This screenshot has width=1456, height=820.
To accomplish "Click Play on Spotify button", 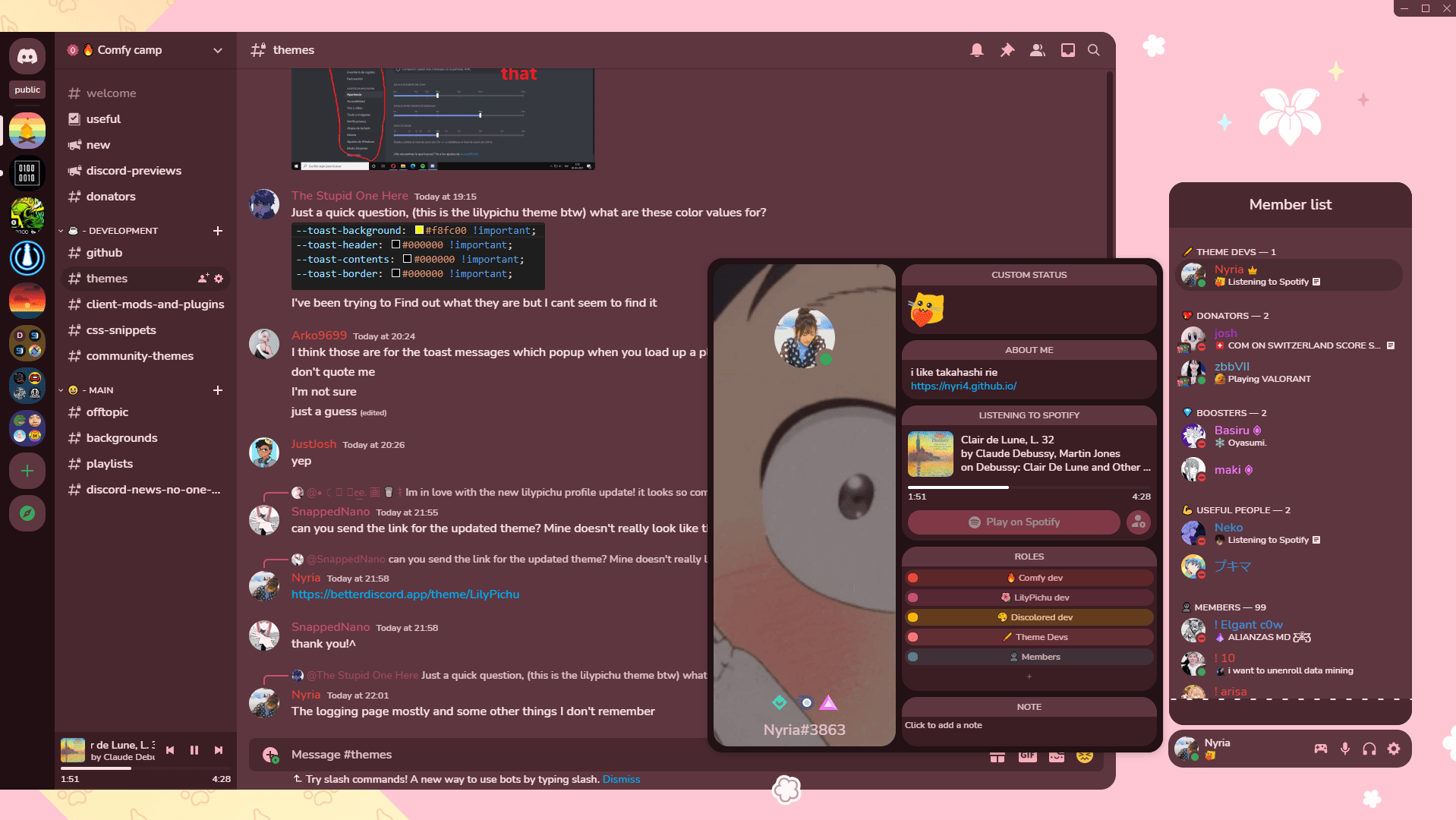I will 1014,522.
